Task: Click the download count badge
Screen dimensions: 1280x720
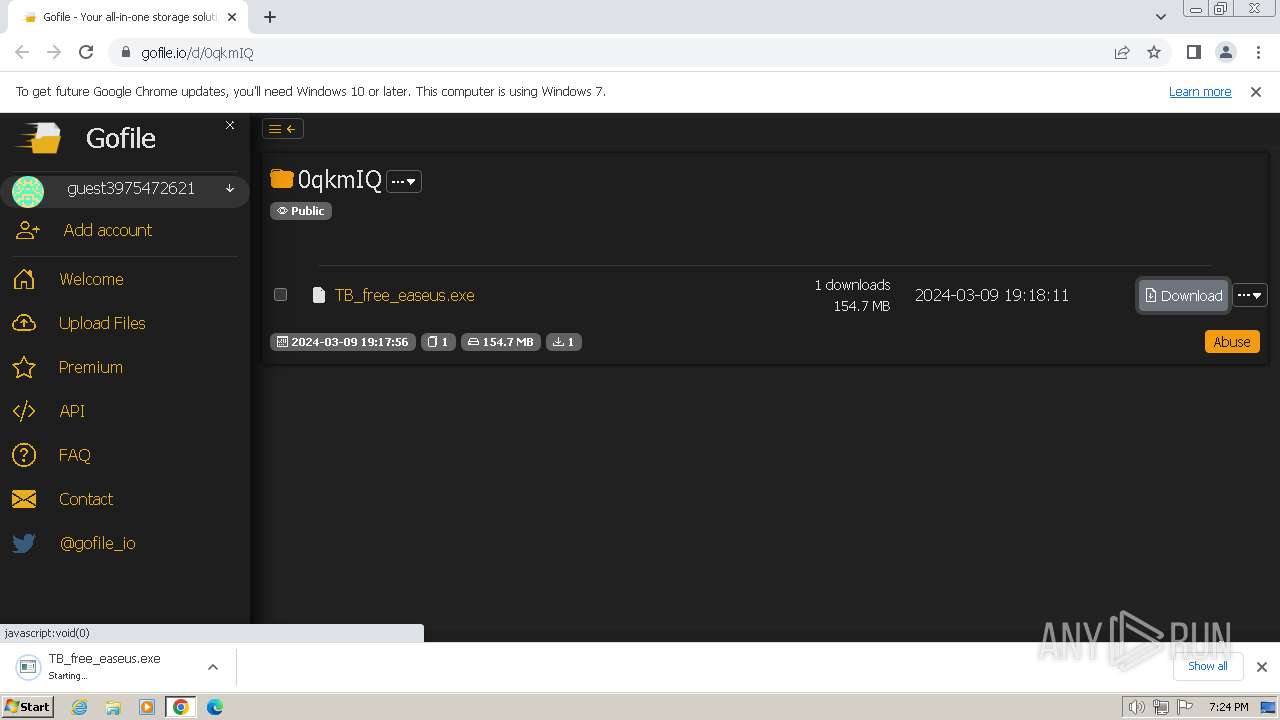Action: (564, 342)
